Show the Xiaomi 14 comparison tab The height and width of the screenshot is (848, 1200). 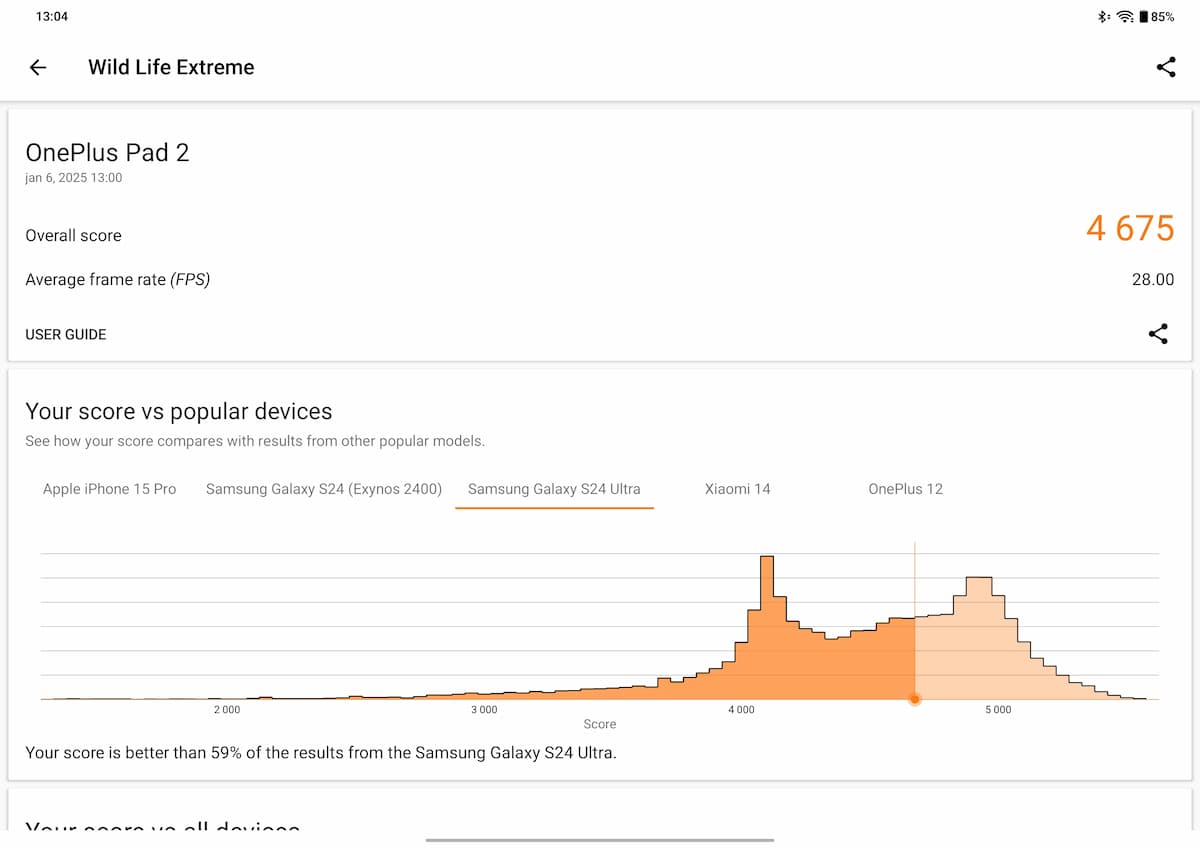click(x=737, y=489)
